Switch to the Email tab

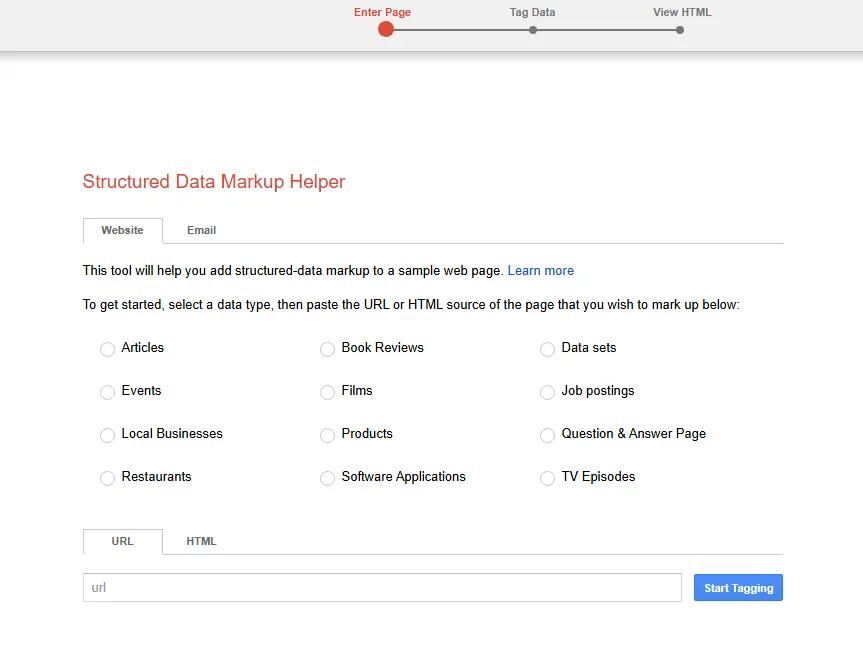(201, 231)
